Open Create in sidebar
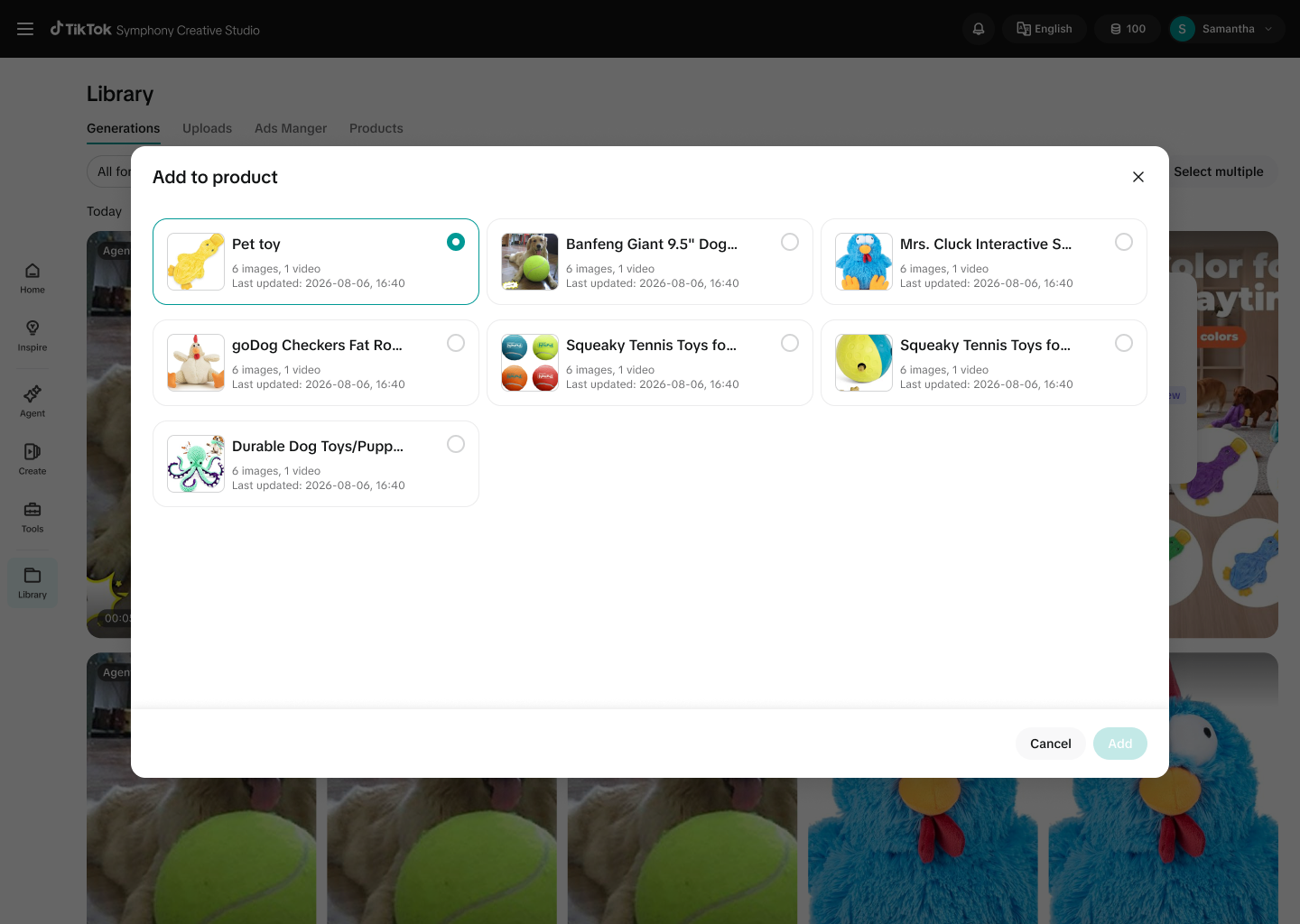Viewport: 1300px width, 924px height. [32, 460]
